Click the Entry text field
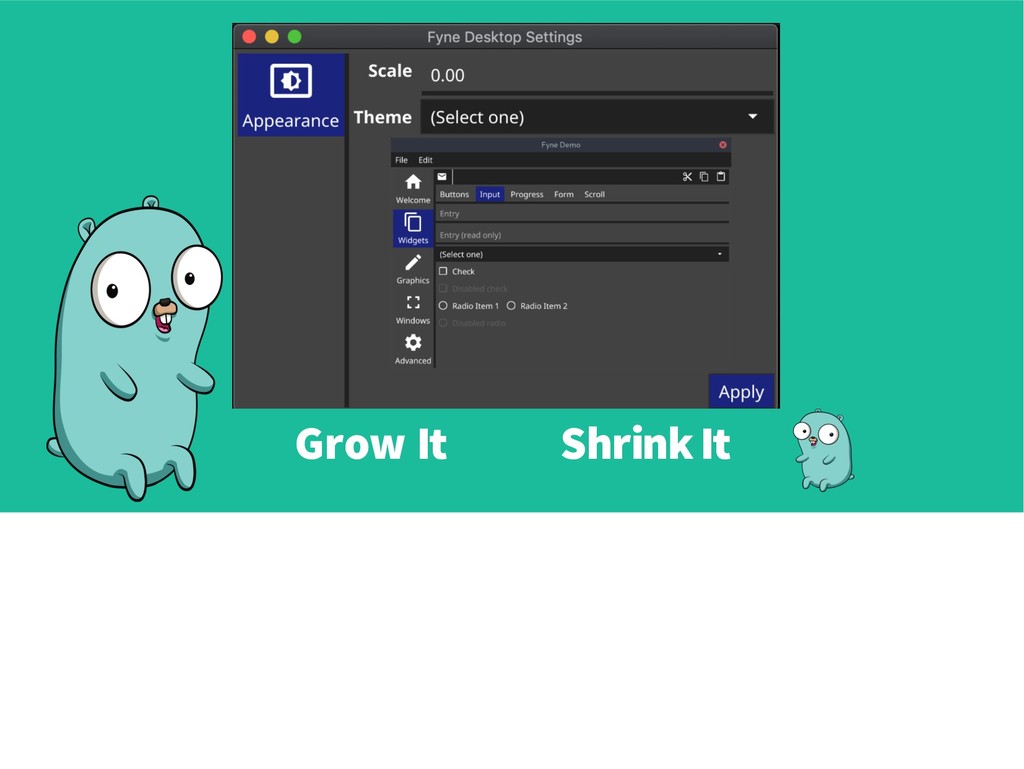The height and width of the screenshot is (769, 1024). point(582,213)
